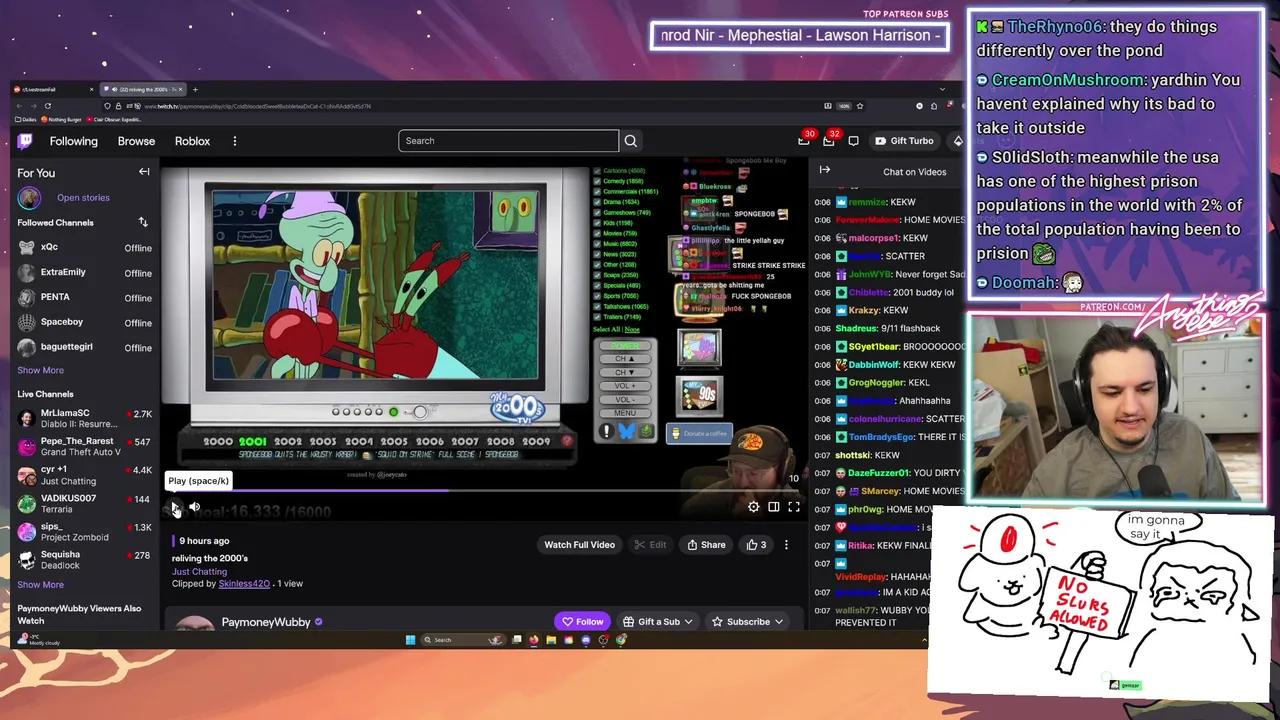Open MrLlamaSC live channel
Image resolution: width=1280 pixels, height=720 pixels.
coord(84,418)
